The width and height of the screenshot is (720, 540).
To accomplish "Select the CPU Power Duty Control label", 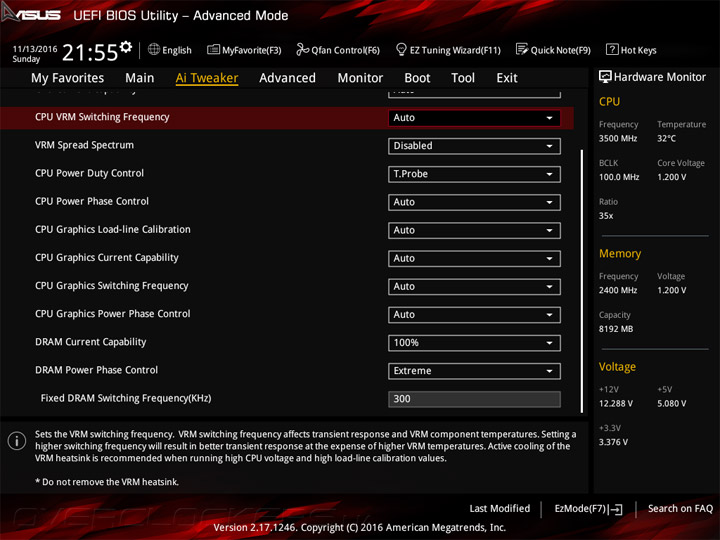I will [89, 173].
